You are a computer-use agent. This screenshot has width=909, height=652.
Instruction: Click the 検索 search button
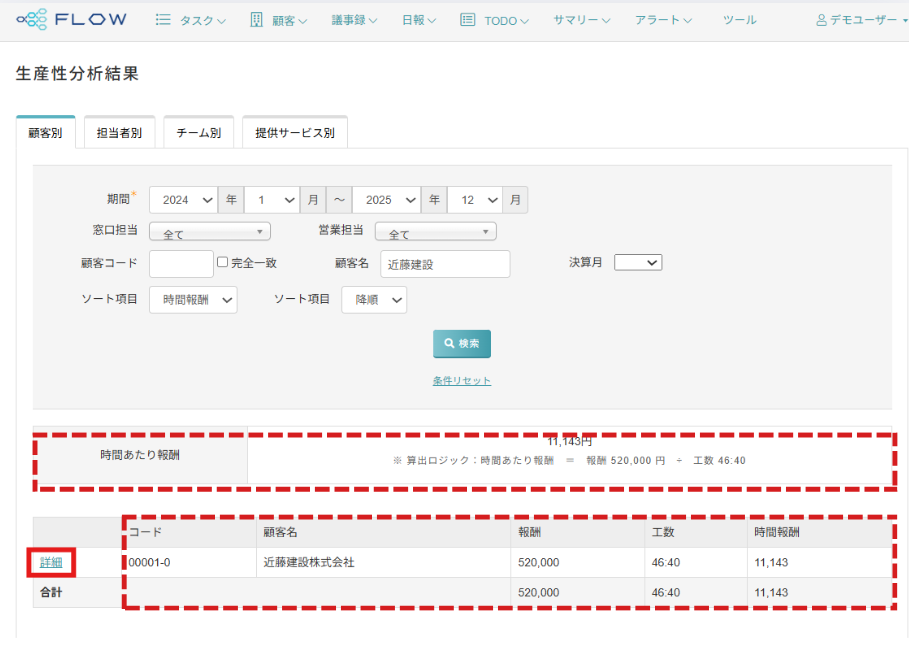tap(461, 343)
